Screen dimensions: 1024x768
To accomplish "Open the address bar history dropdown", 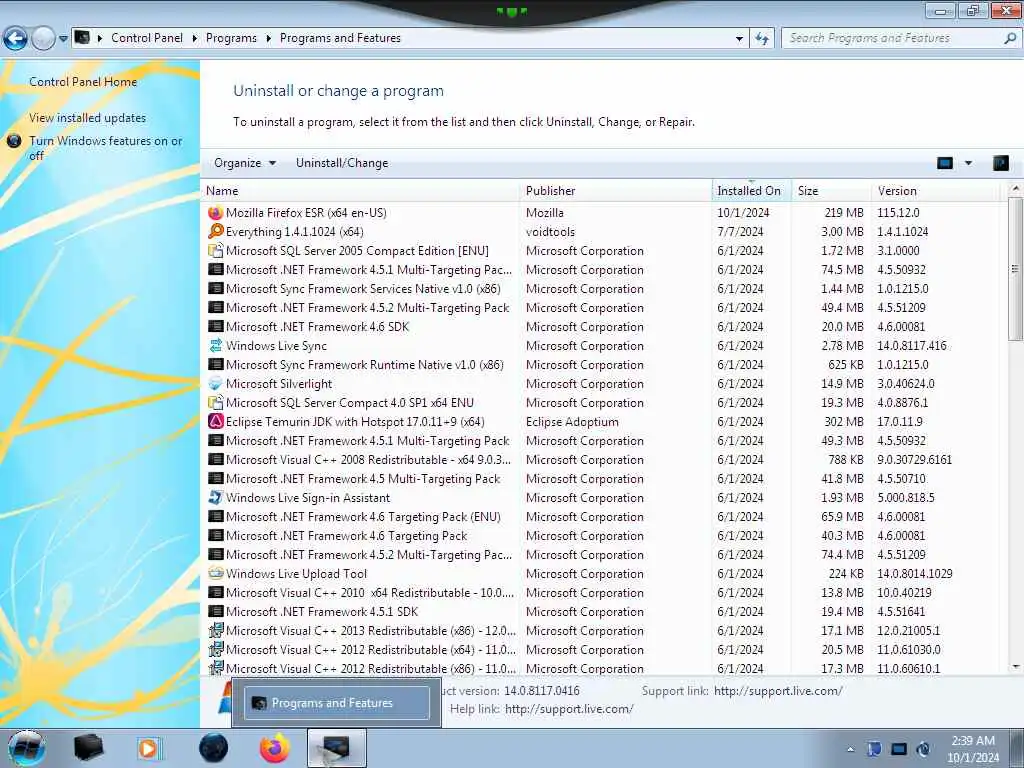I will pyautogui.click(x=739, y=39).
